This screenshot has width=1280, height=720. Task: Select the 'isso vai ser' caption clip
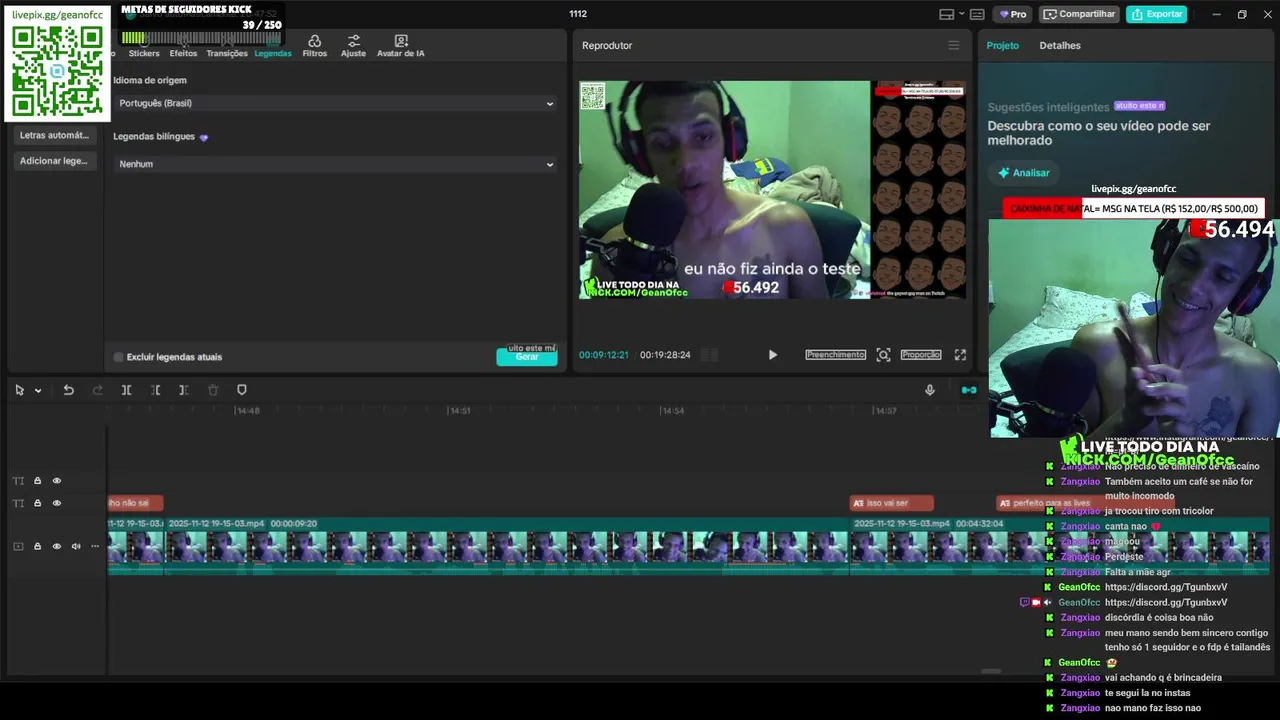pyautogui.click(x=891, y=503)
